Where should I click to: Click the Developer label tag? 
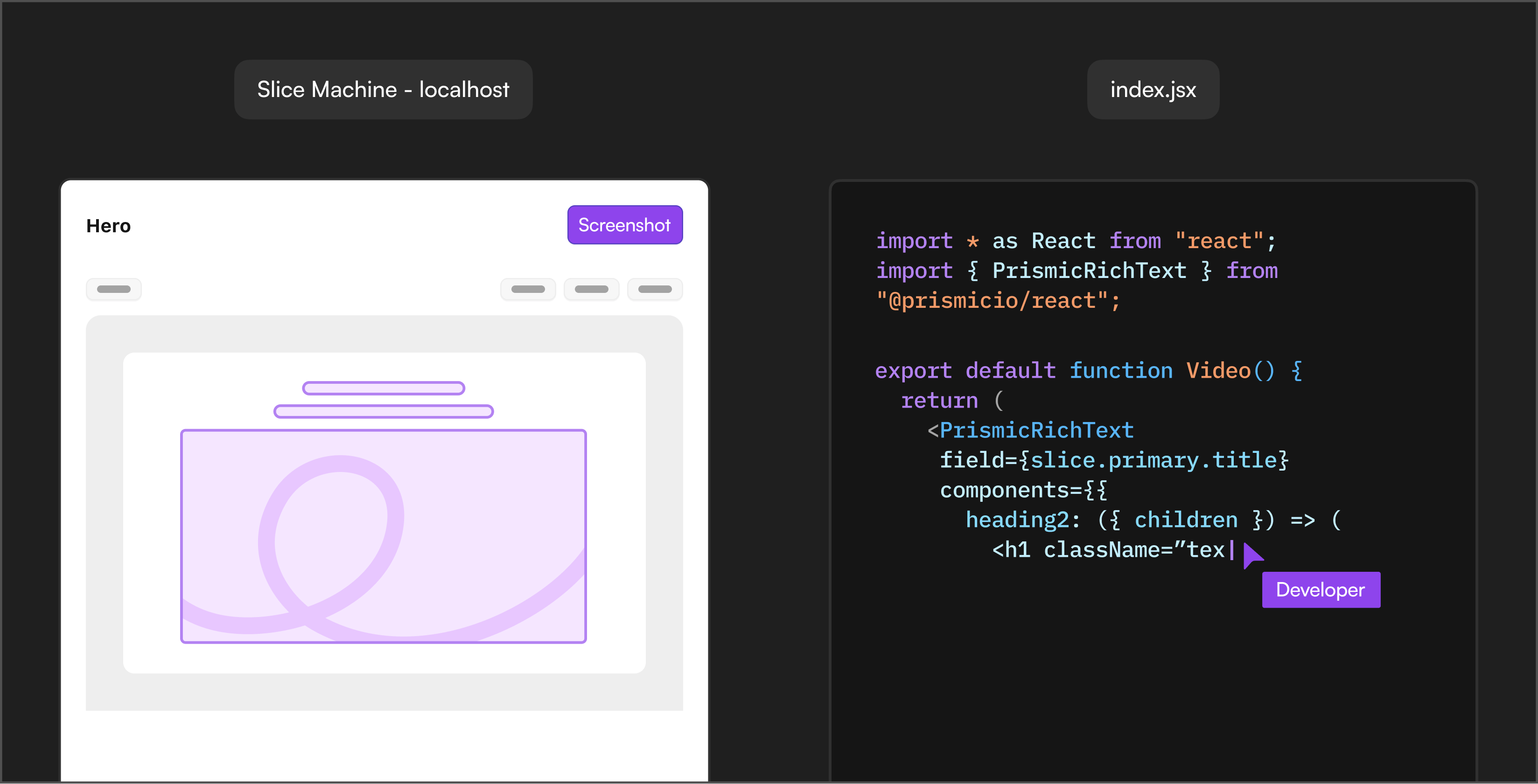pyautogui.click(x=1320, y=590)
